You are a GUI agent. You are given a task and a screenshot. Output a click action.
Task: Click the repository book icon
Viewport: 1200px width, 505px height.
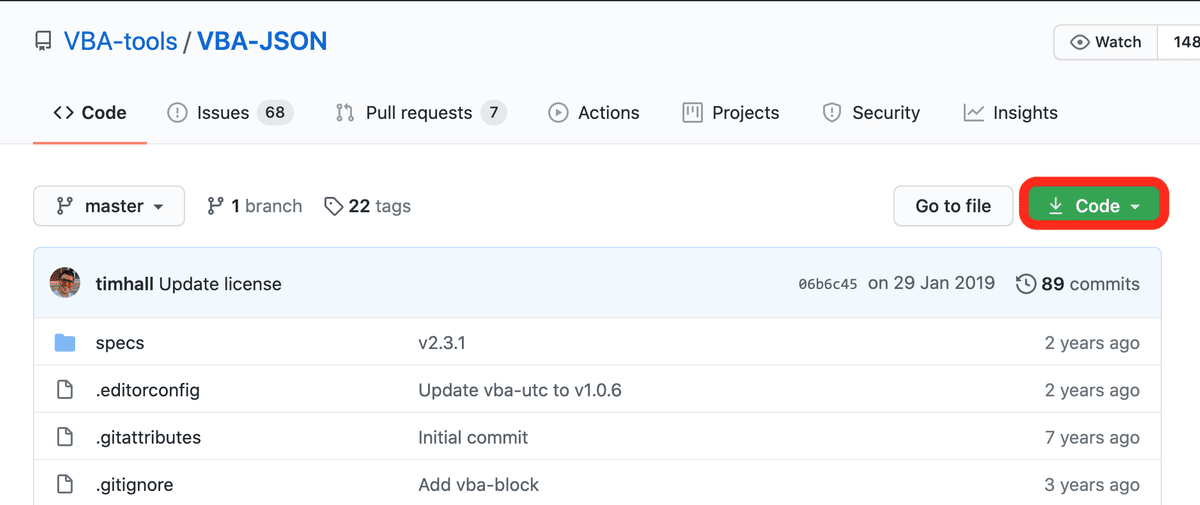click(43, 42)
